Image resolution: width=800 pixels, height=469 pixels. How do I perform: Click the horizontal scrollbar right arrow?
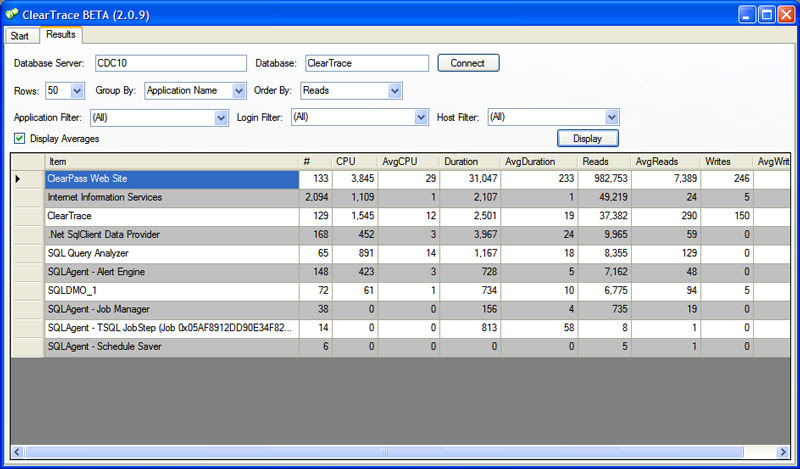[783, 452]
